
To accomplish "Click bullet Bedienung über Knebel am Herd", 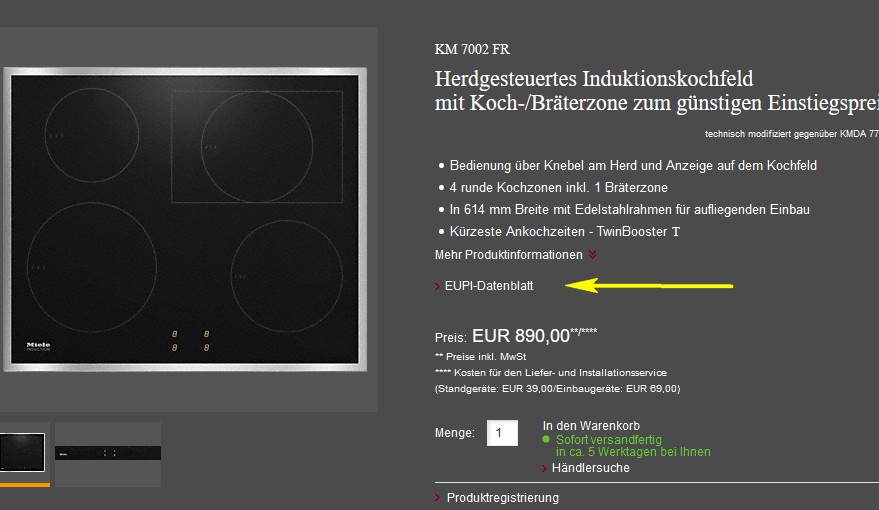I will coord(633,166).
